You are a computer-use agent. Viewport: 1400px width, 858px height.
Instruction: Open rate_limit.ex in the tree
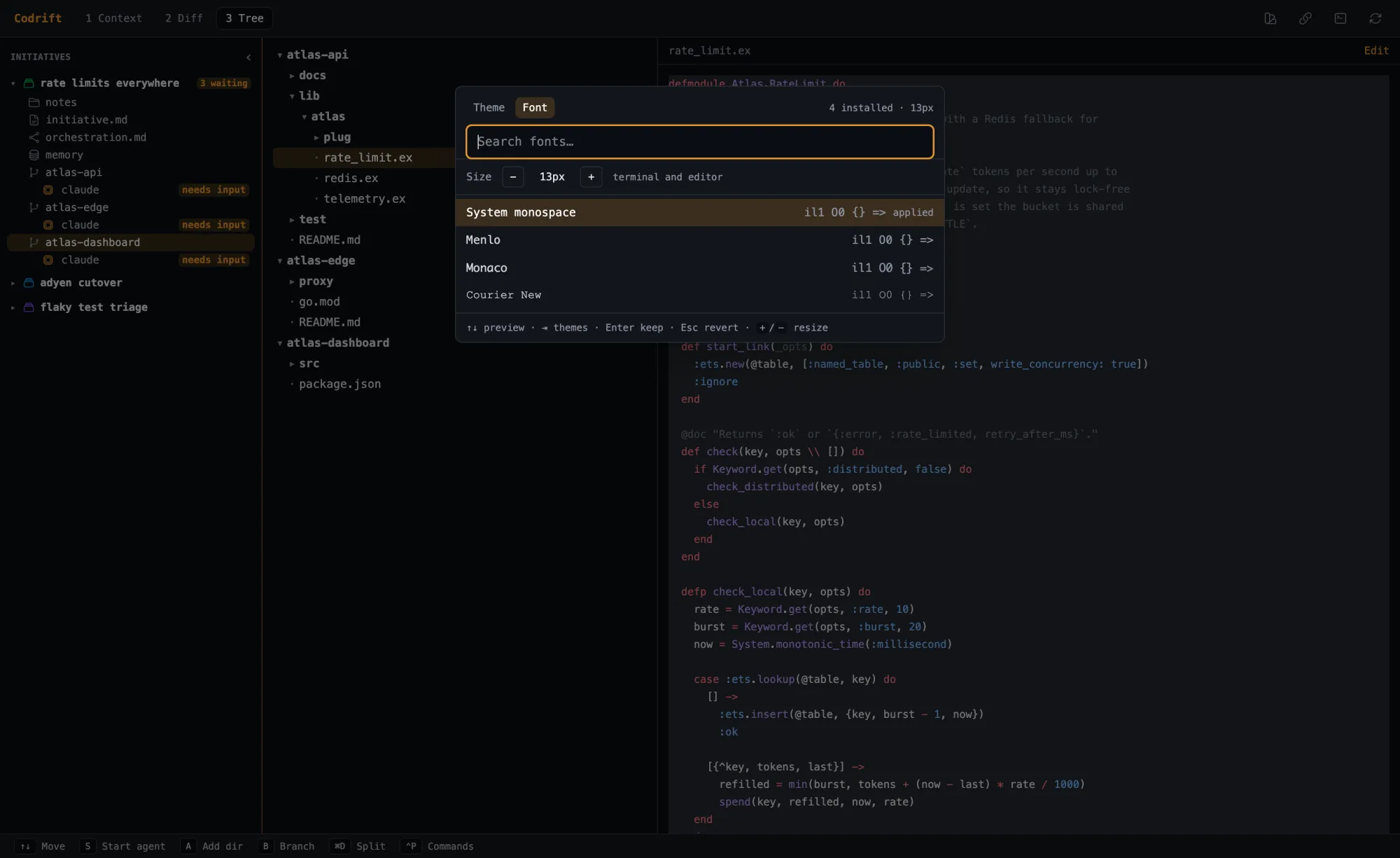(368, 158)
